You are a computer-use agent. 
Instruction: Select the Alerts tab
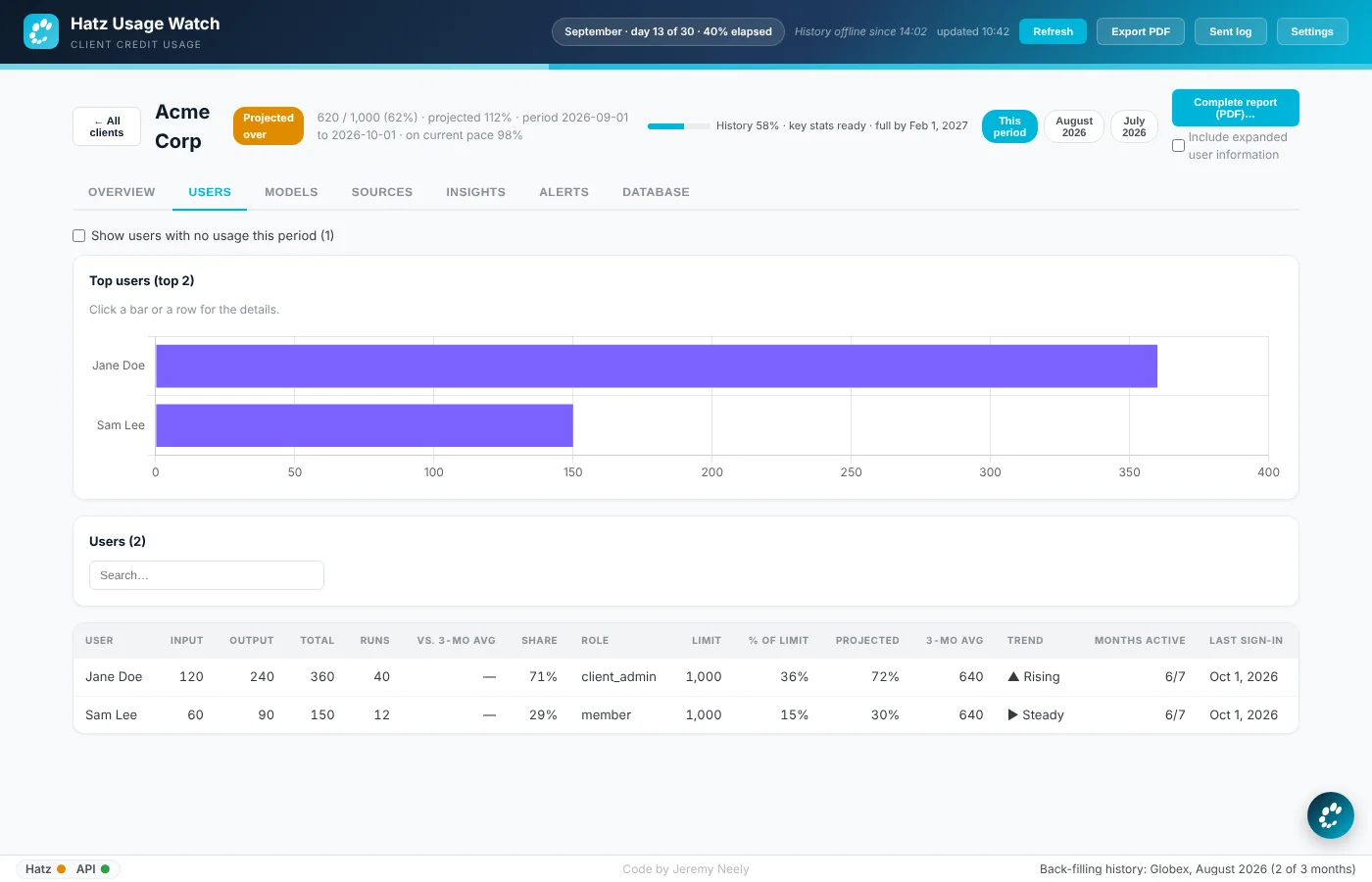click(563, 192)
